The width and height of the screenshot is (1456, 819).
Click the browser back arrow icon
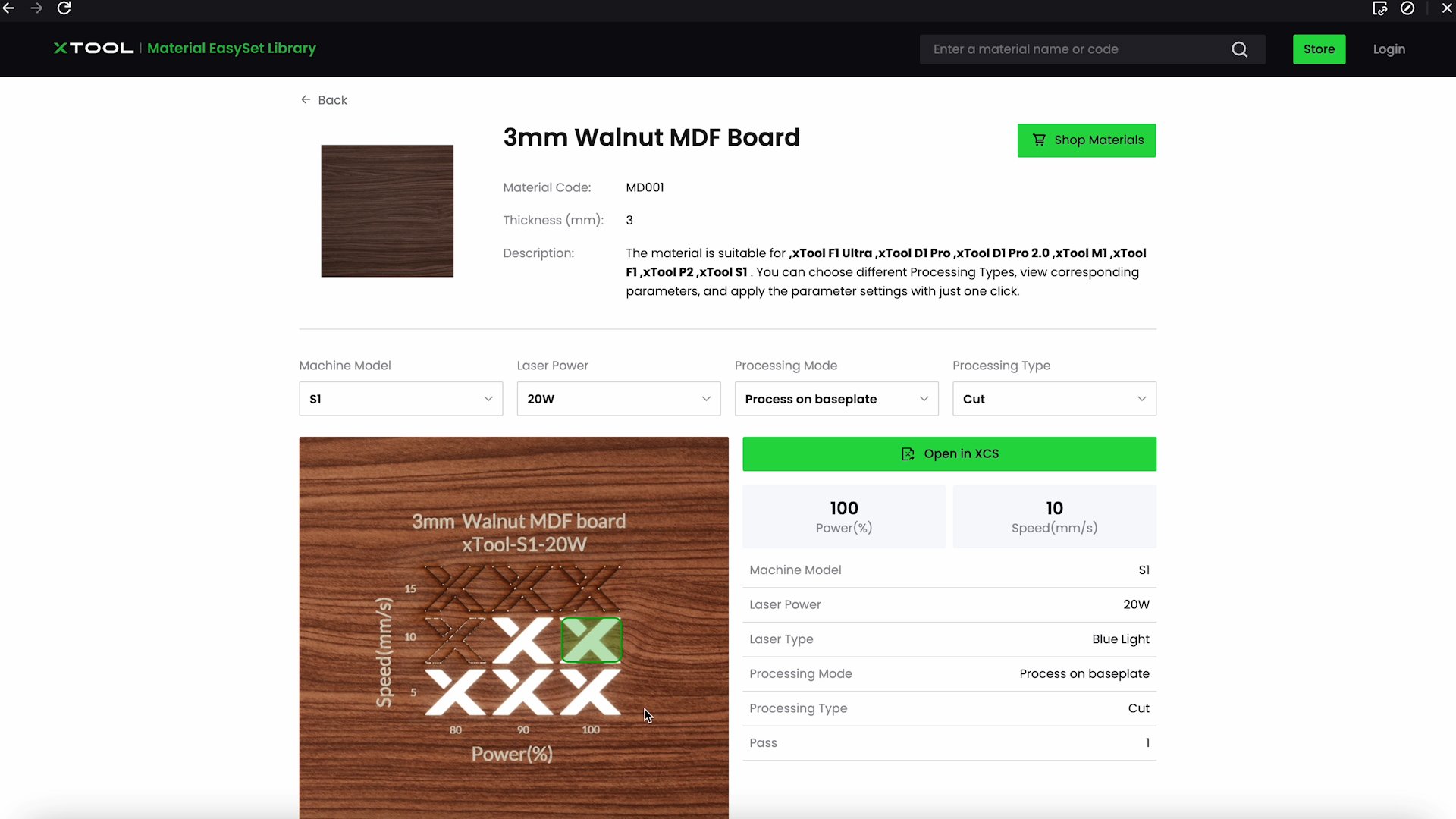pyautogui.click(x=9, y=8)
